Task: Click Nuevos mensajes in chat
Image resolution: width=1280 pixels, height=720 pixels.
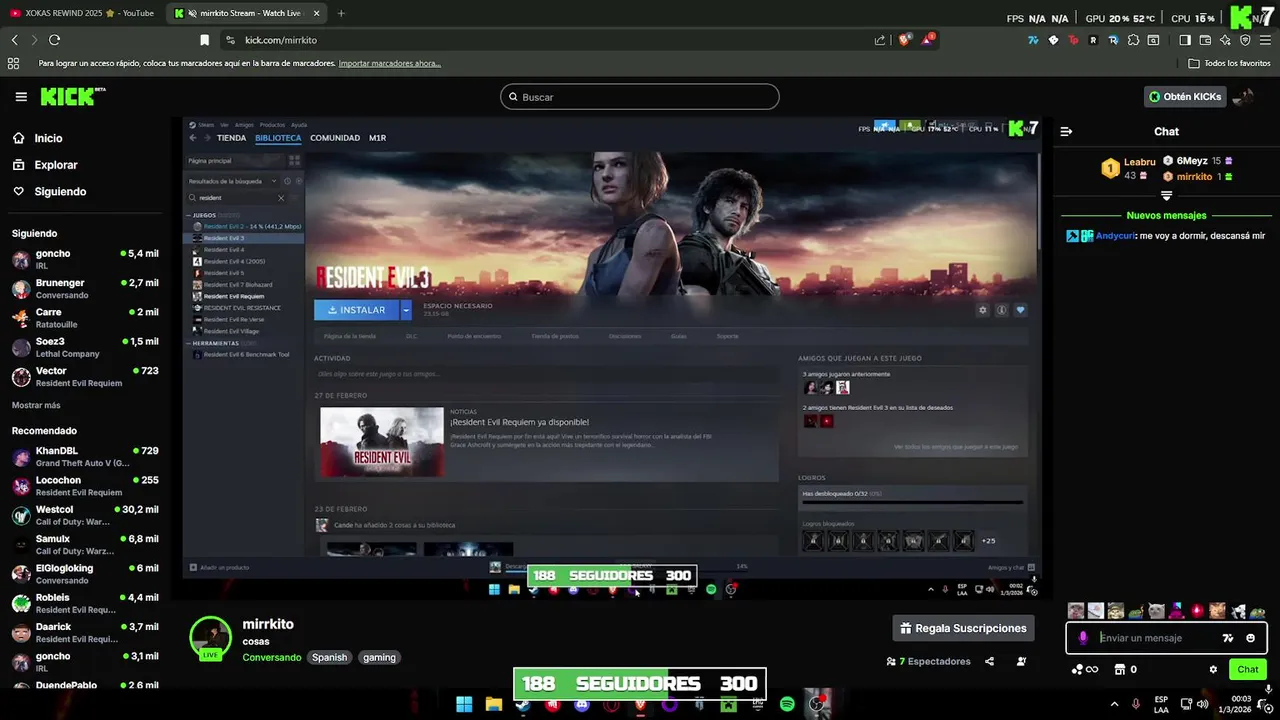Action: [1166, 215]
